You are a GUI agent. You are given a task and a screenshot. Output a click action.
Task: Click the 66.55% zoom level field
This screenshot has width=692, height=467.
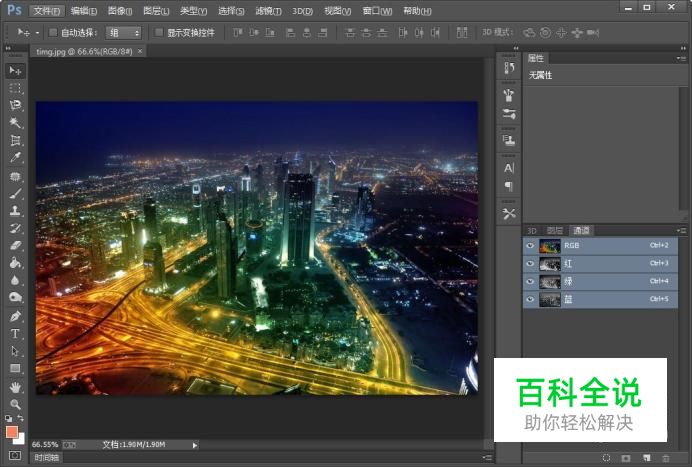pos(45,444)
